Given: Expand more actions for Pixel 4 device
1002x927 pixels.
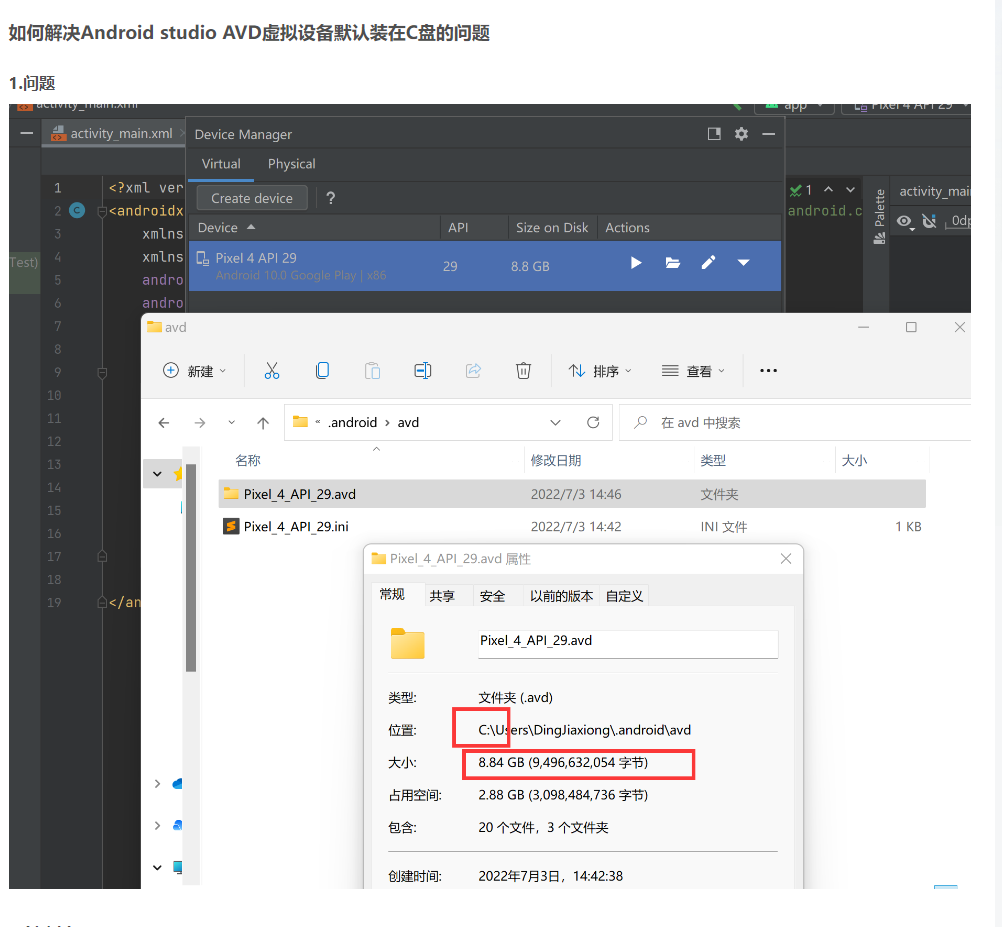Looking at the screenshot, I should click(743, 263).
